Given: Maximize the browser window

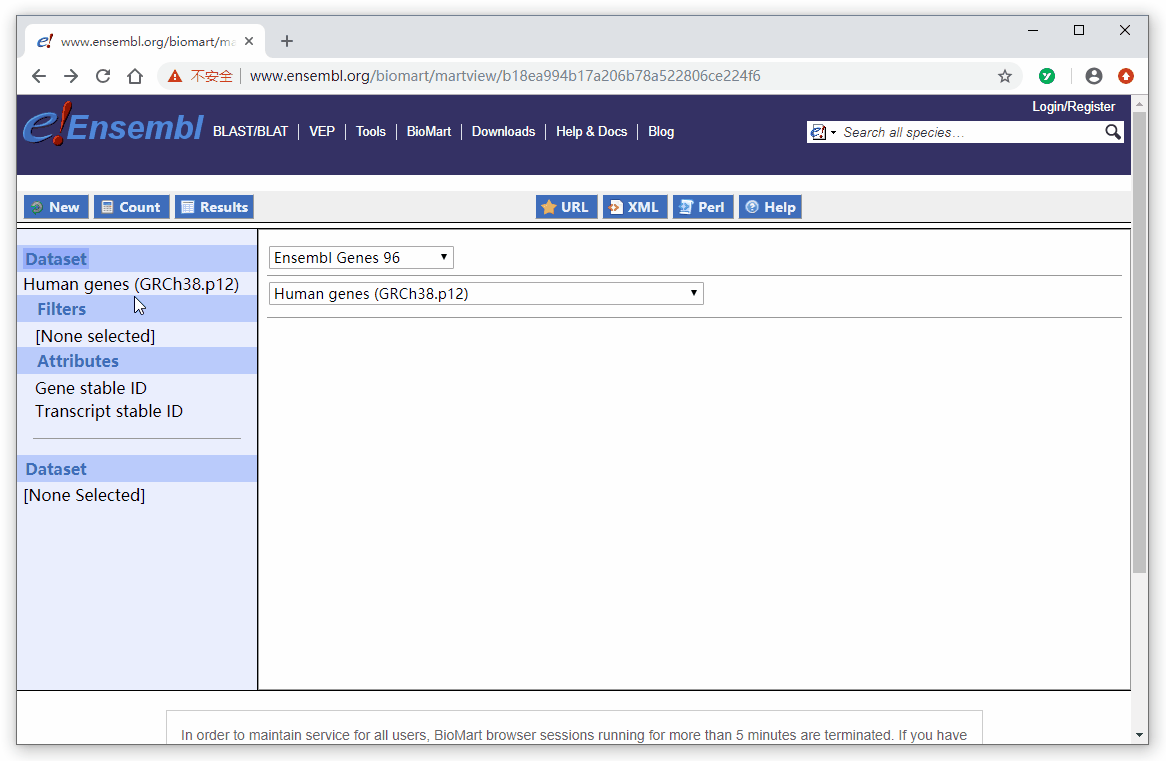Looking at the screenshot, I should (x=1079, y=30).
